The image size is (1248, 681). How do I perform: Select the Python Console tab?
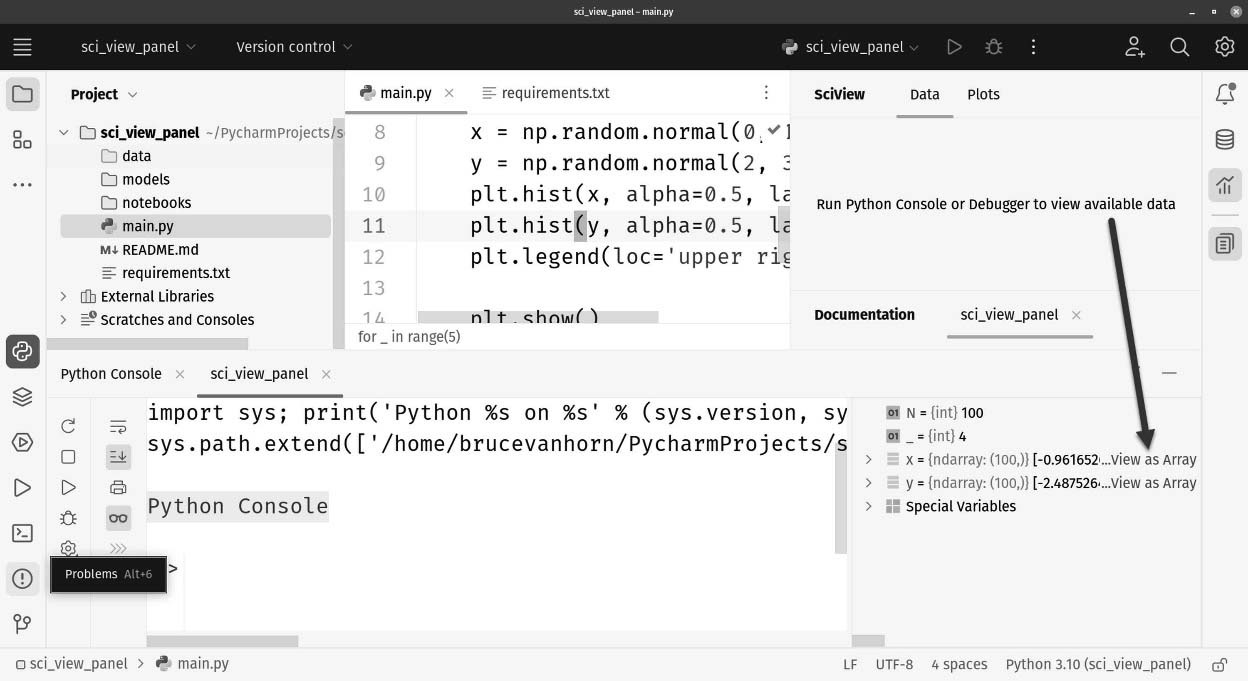[111, 374]
